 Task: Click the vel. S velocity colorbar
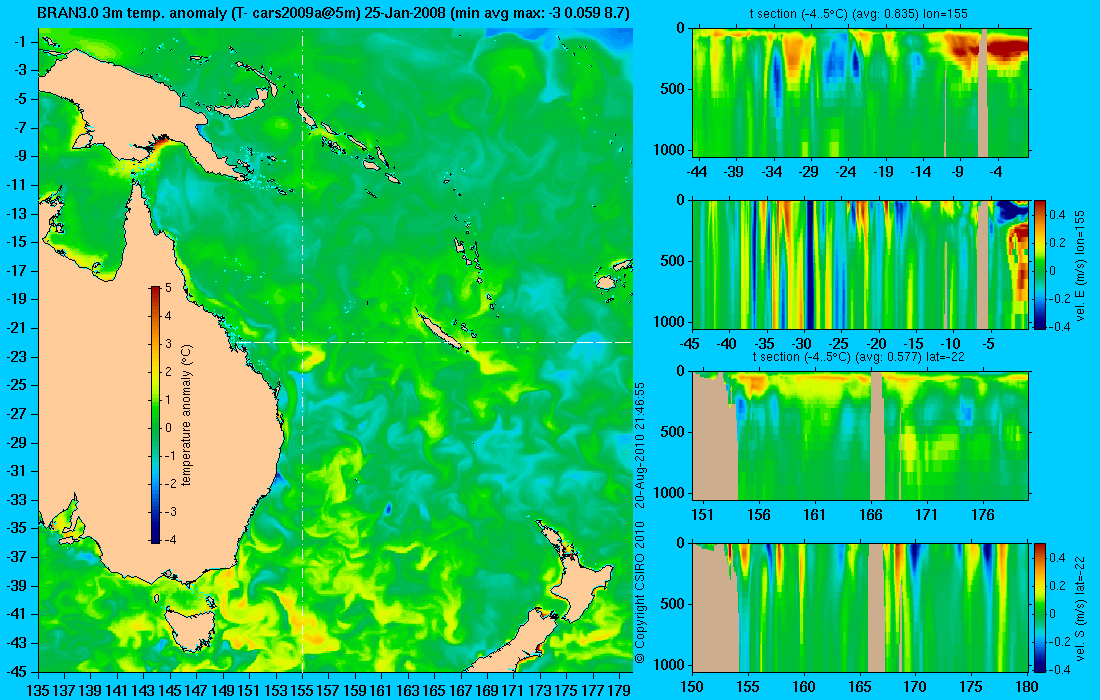tap(1039, 607)
